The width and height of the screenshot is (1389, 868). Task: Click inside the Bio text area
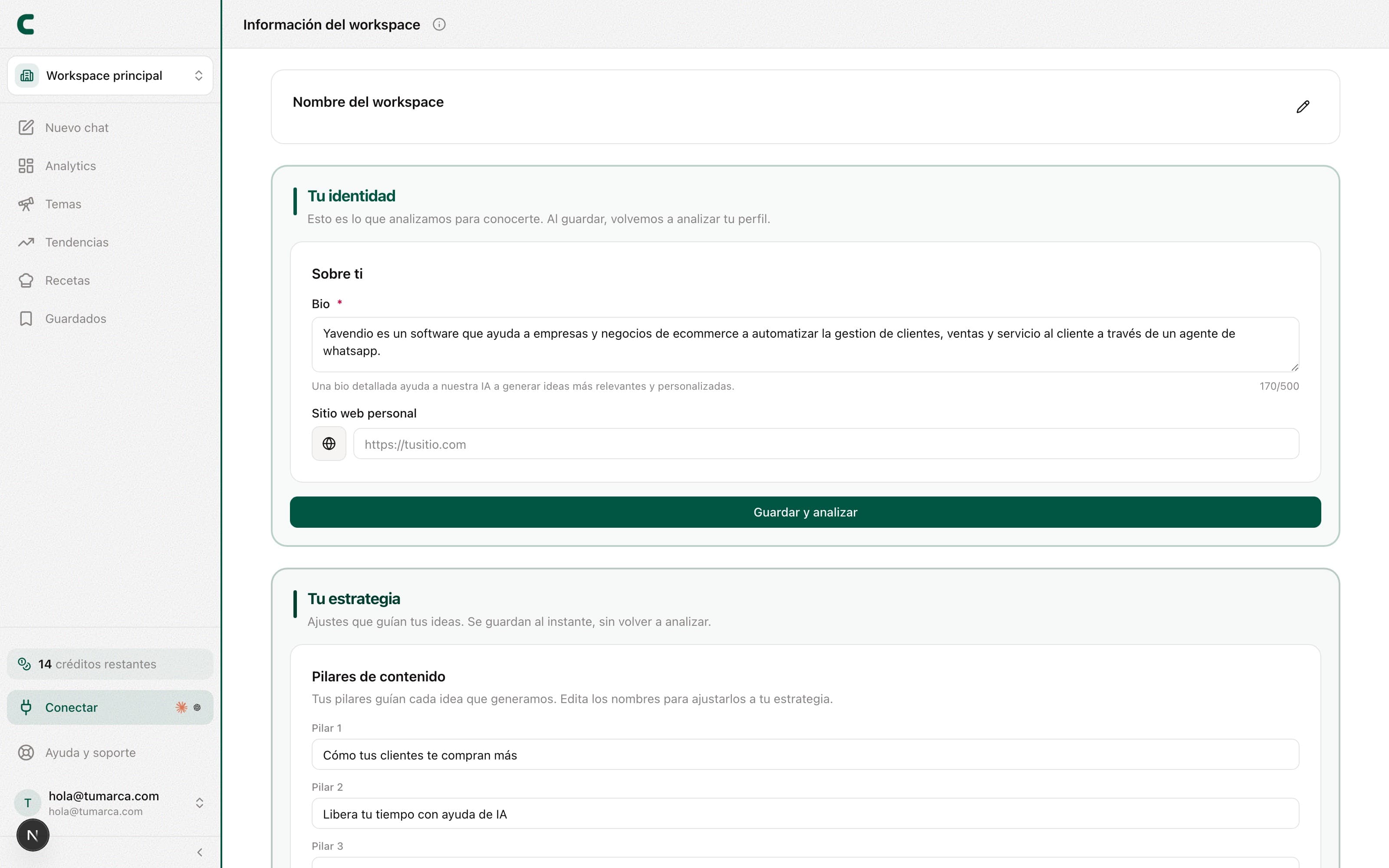click(x=805, y=345)
